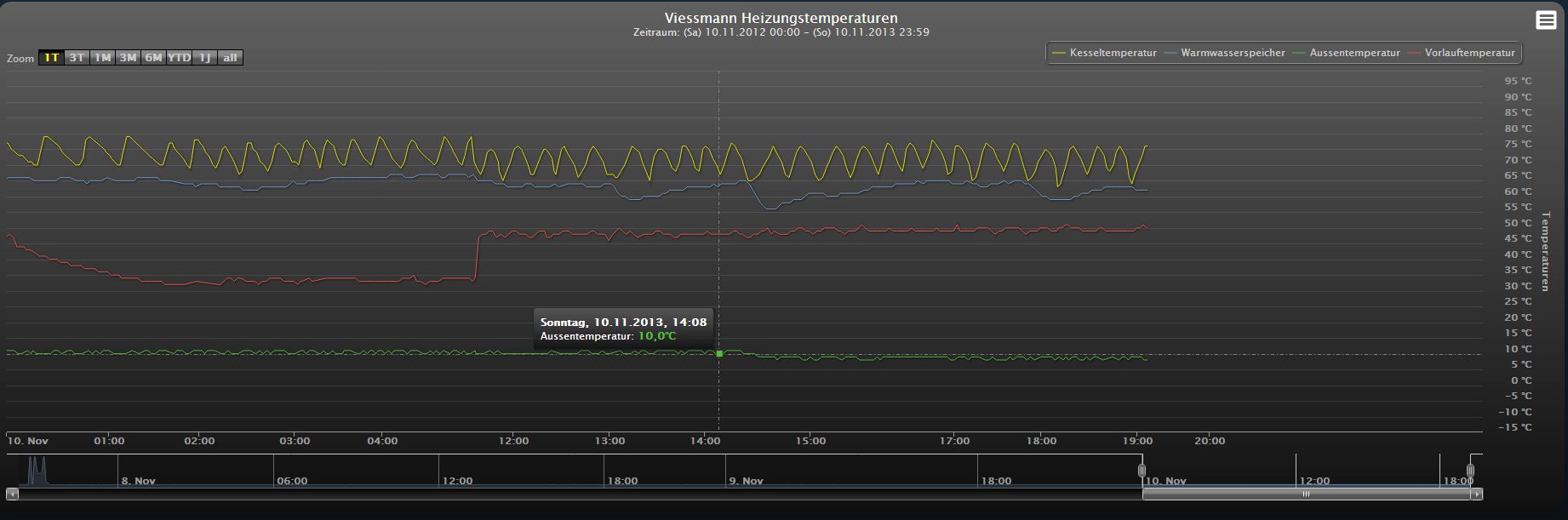
Task: Click the 14:00 x-axis label
Action: pyautogui.click(x=706, y=441)
